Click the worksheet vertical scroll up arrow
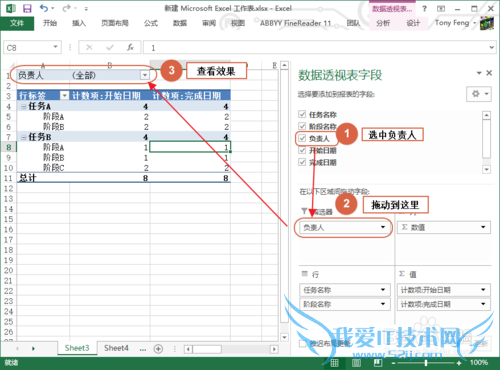 (284, 65)
